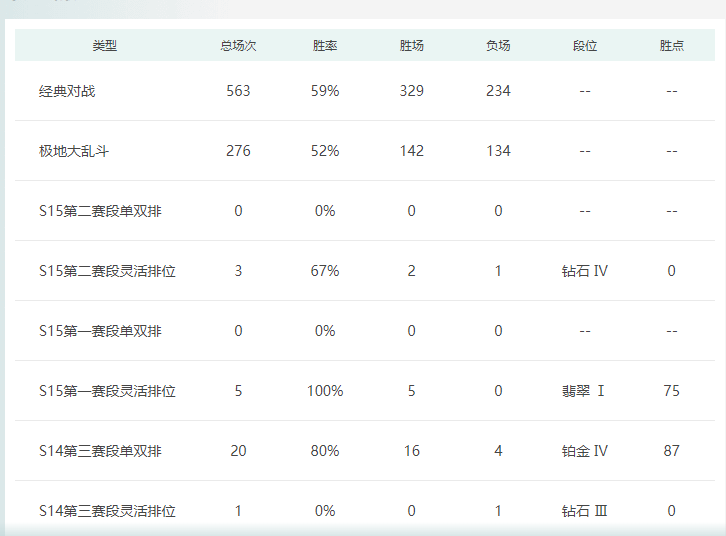Click total games value 20
The height and width of the screenshot is (536, 726).
(x=238, y=451)
